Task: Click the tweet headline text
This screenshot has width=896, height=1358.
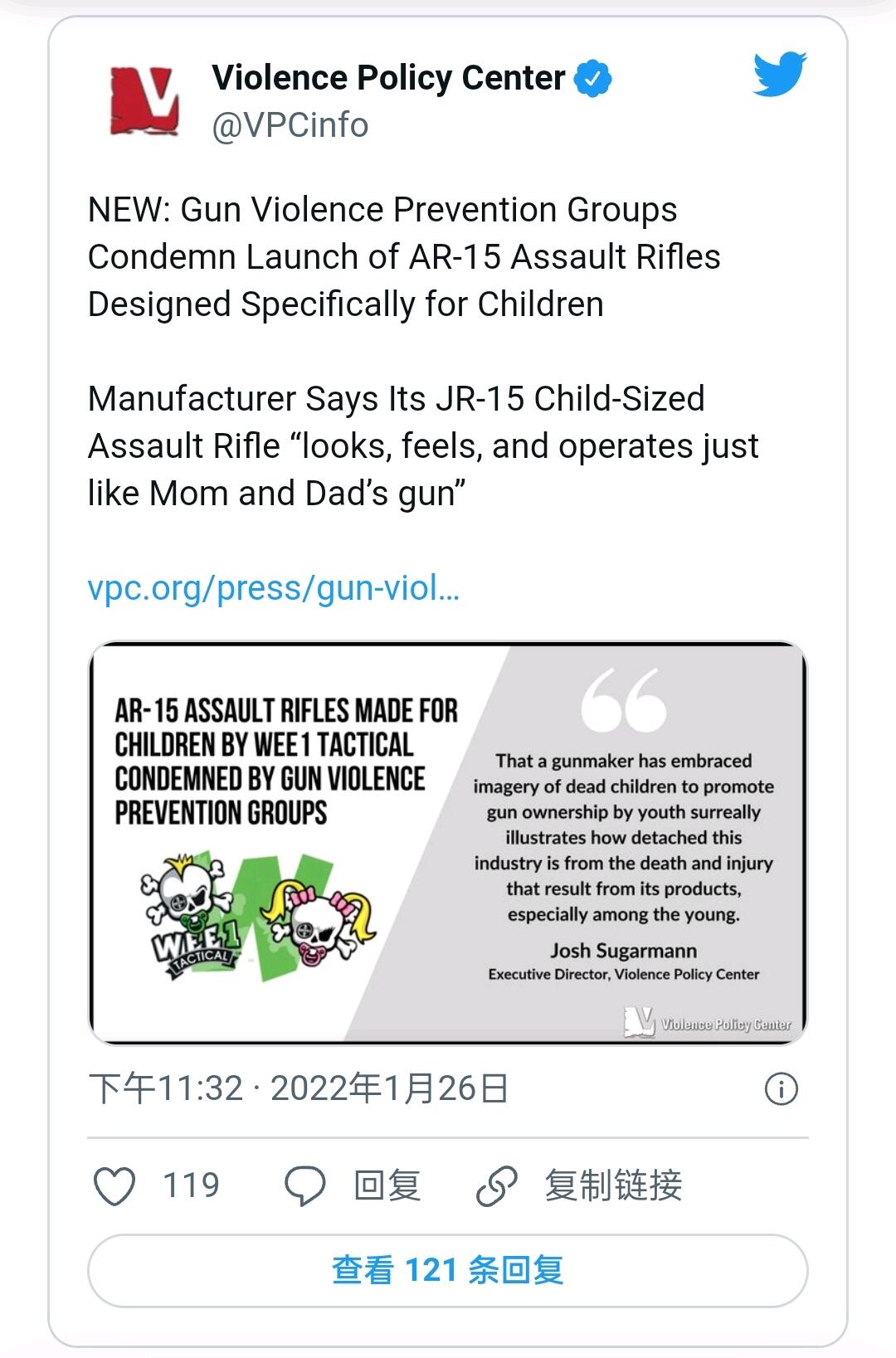Action: (x=403, y=257)
